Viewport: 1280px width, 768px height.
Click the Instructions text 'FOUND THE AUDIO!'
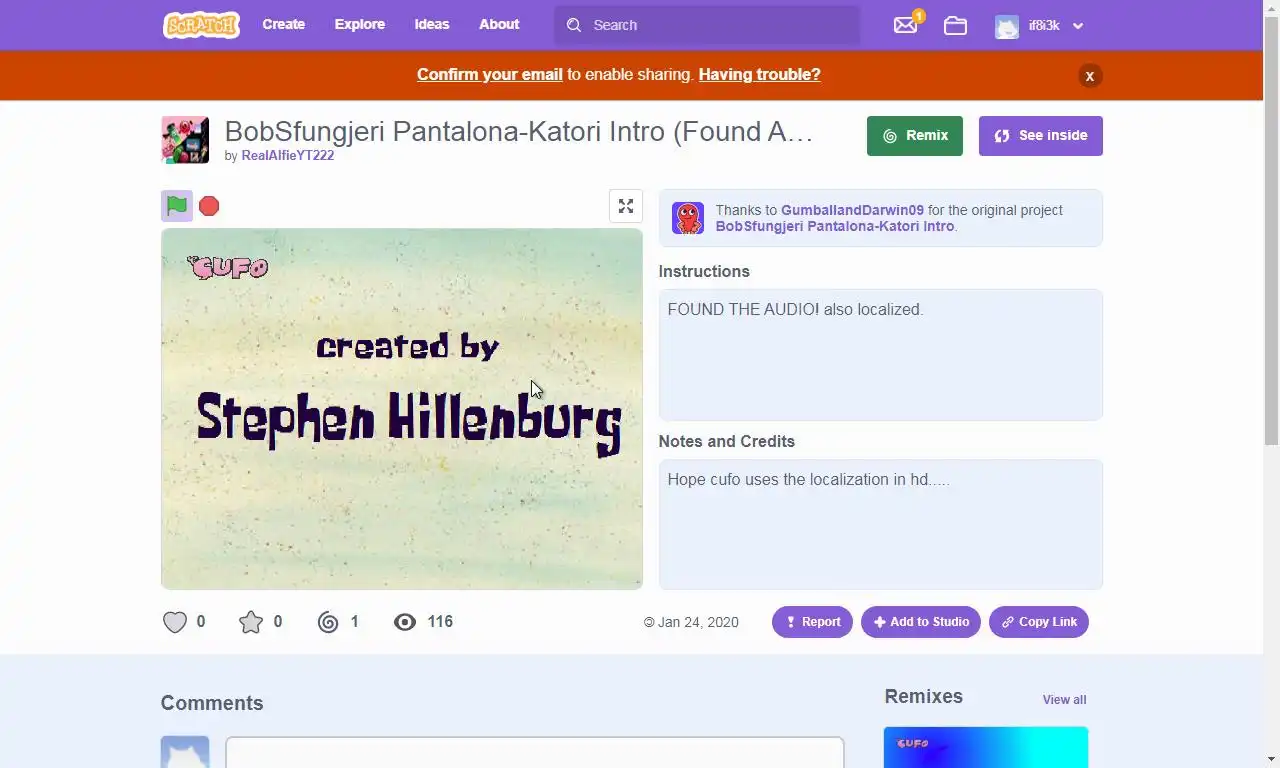point(743,310)
